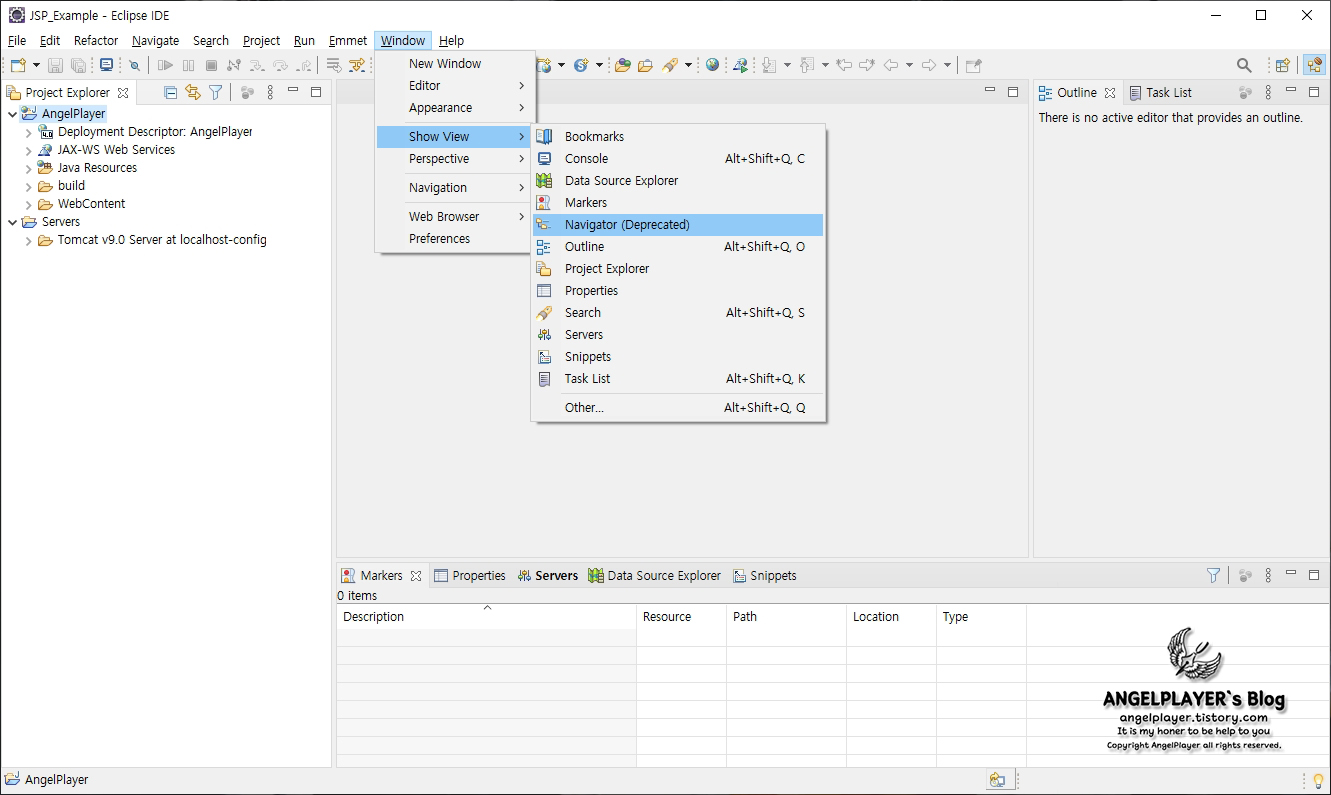Image resolution: width=1331 pixels, height=795 pixels.
Task: Maximize the Outline view panel
Action: coord(1316,92)
